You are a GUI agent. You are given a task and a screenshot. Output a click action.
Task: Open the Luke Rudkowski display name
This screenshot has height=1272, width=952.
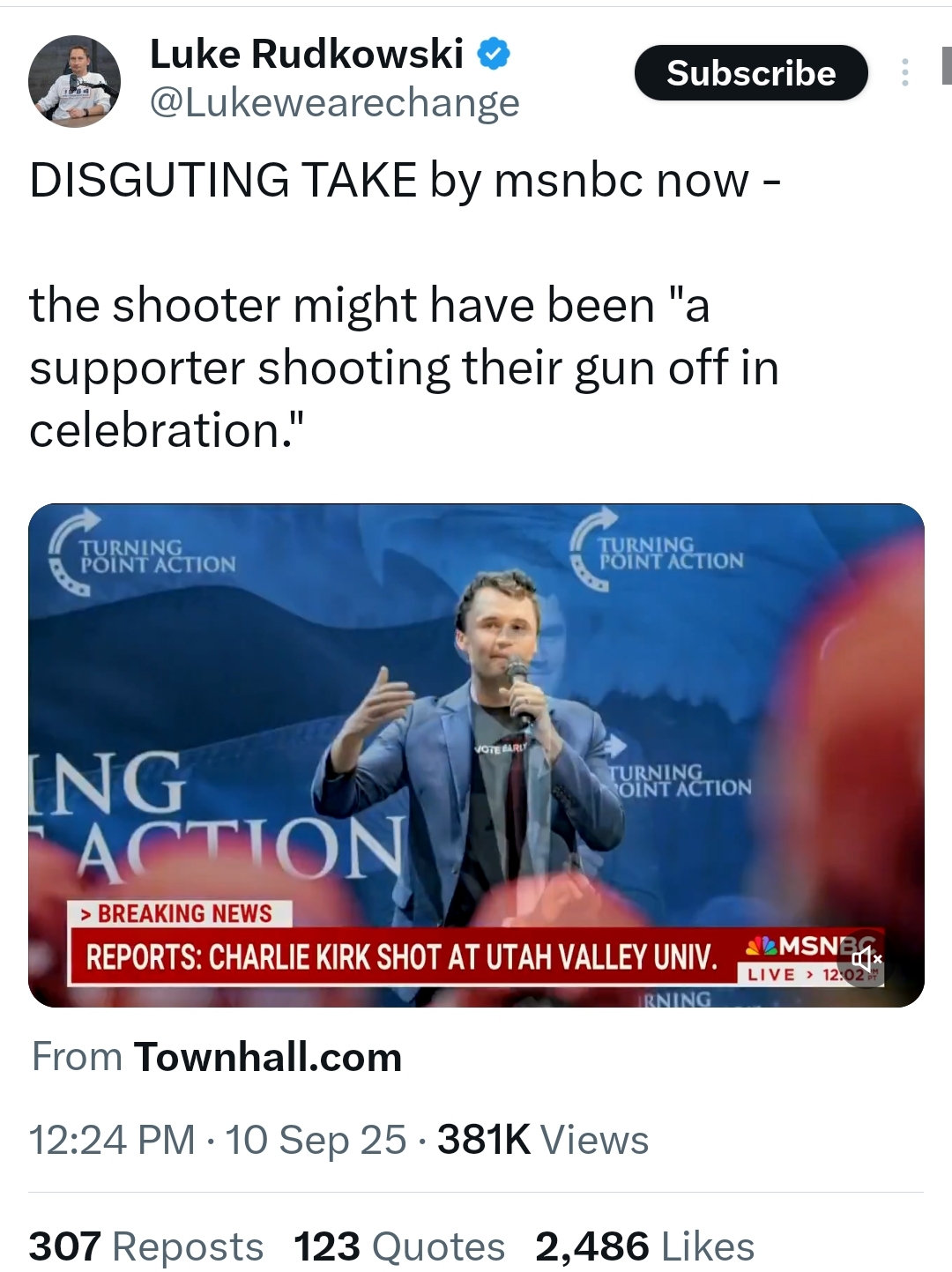[307, 55]
